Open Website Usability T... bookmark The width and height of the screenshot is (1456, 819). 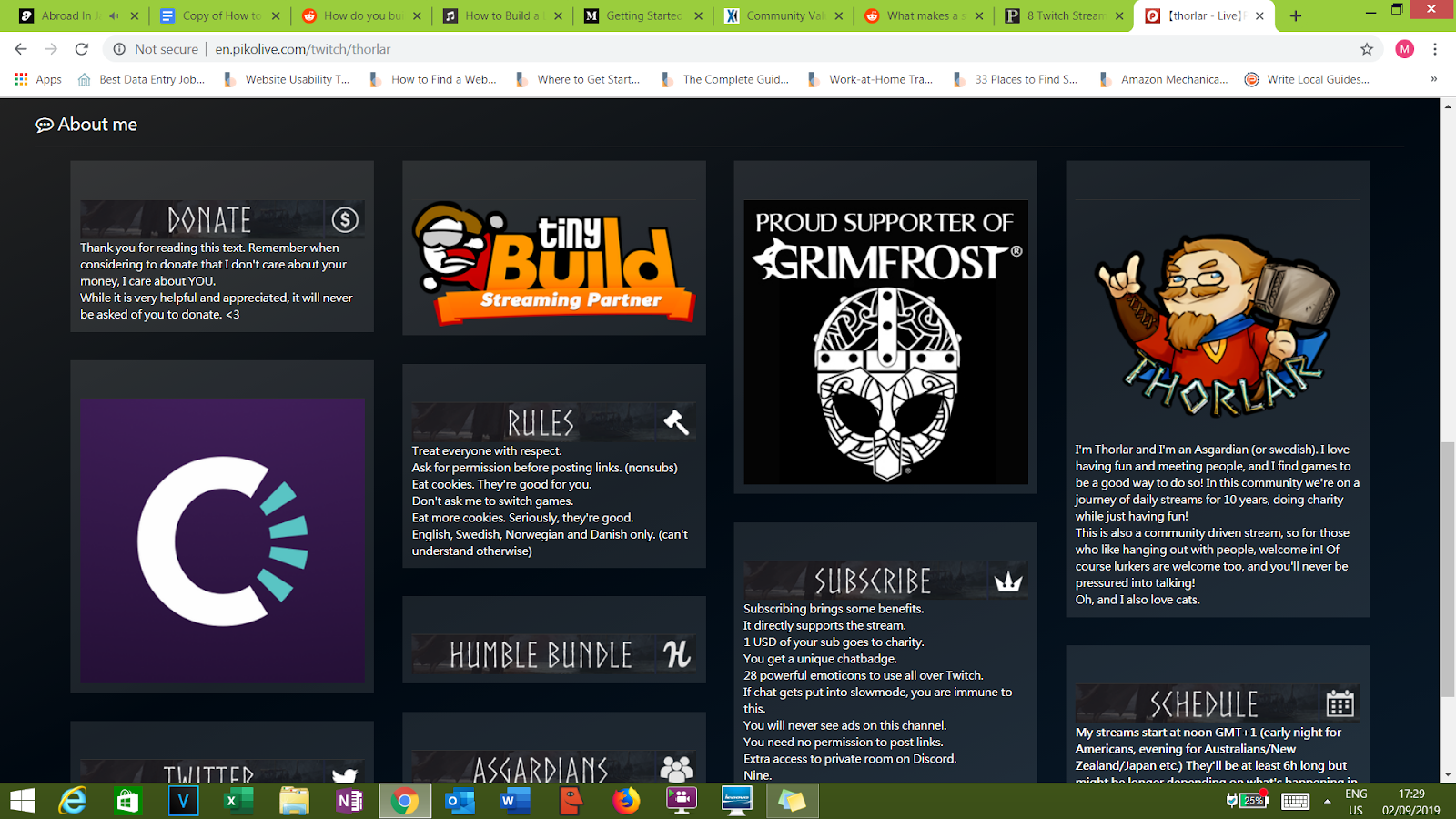click(x=287, y=79)
